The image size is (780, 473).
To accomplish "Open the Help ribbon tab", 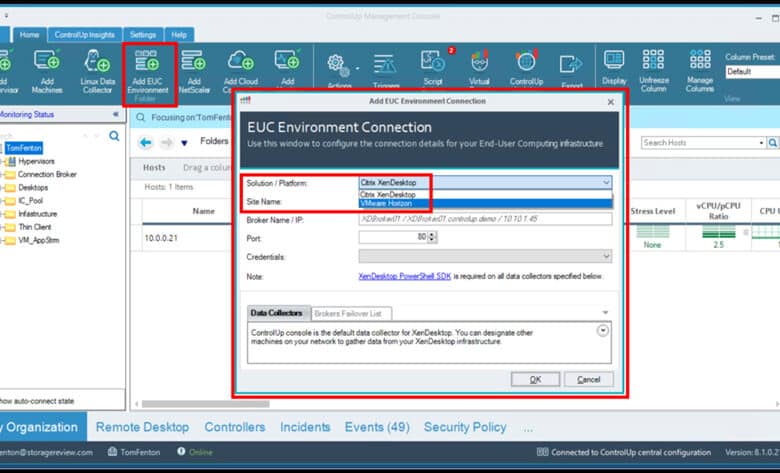I will 179,35.
